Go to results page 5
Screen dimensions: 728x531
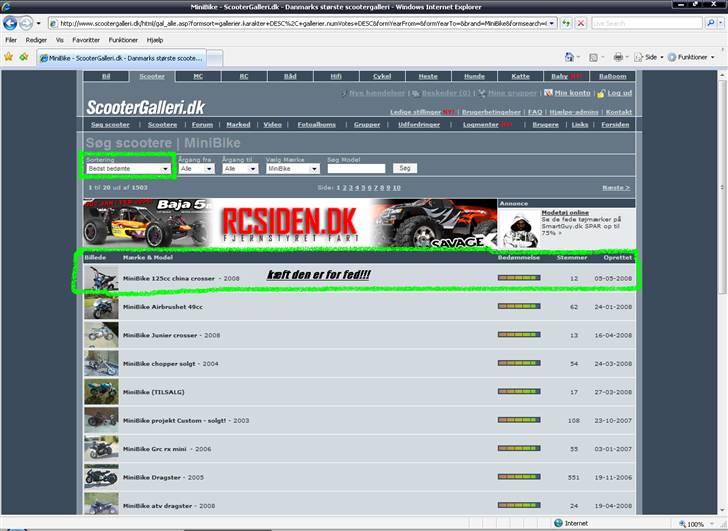click(x=363, y=188)
